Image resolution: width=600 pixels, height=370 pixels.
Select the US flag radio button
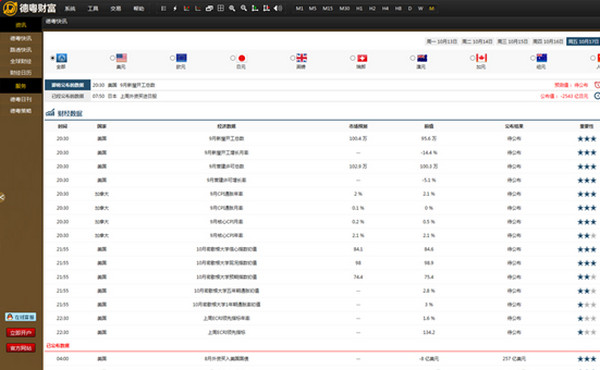[112, 58]
